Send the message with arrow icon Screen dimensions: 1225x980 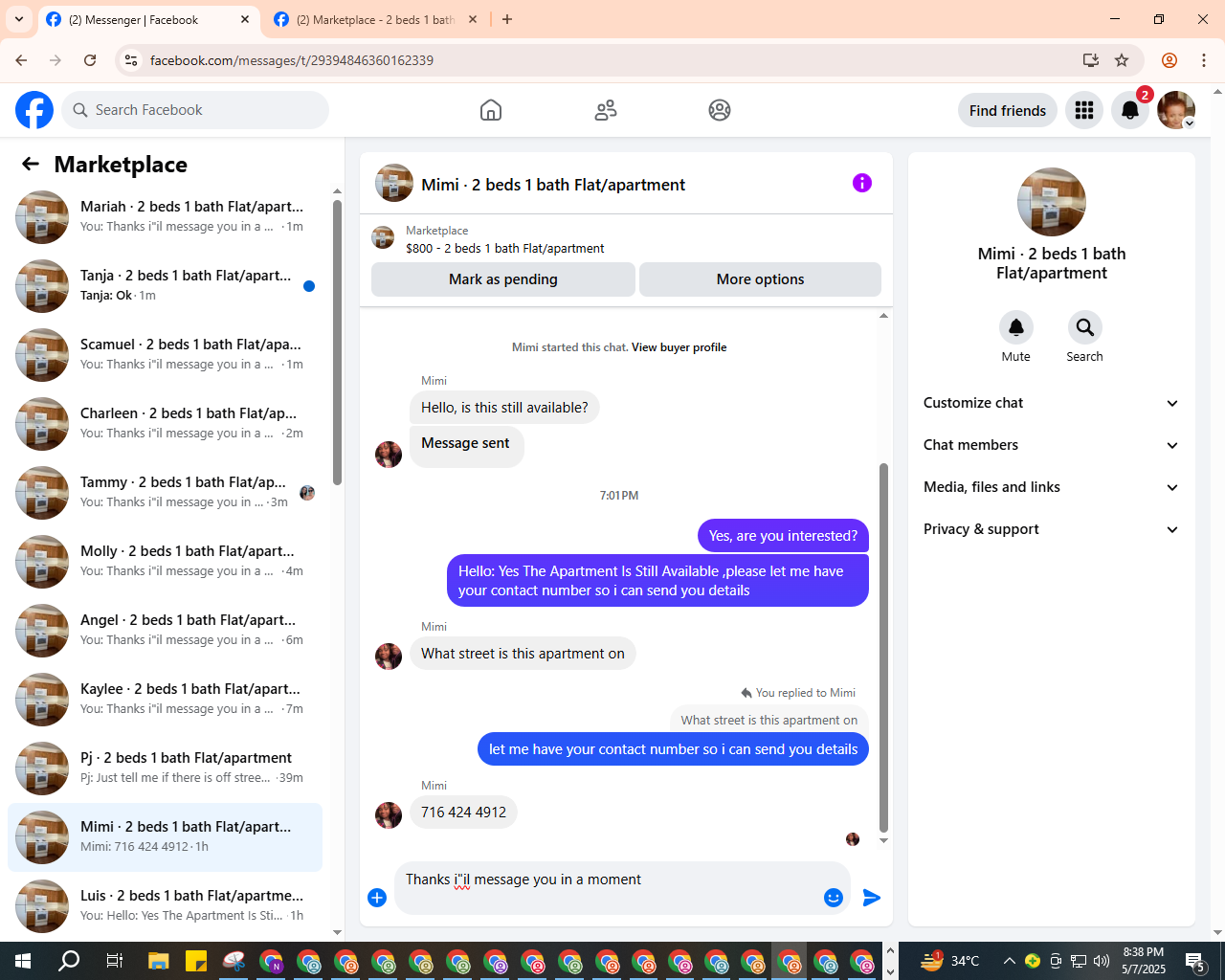pyautogui.click(x=871, y=898)
